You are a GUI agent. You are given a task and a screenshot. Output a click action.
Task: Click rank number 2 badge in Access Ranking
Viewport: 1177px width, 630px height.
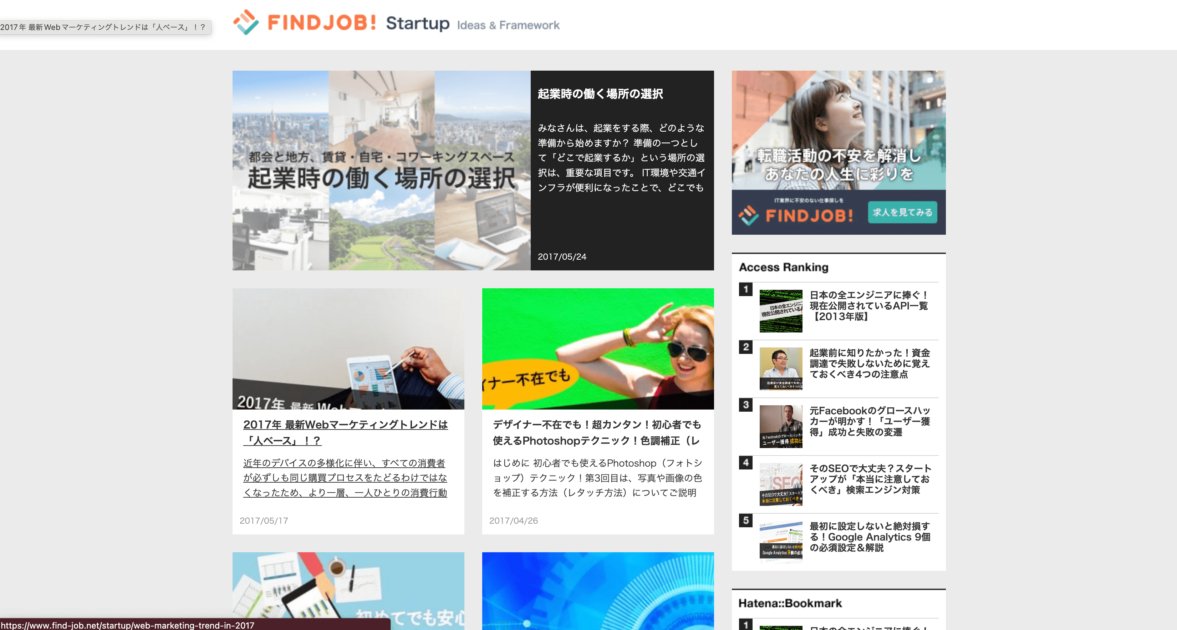coord(745,347)
